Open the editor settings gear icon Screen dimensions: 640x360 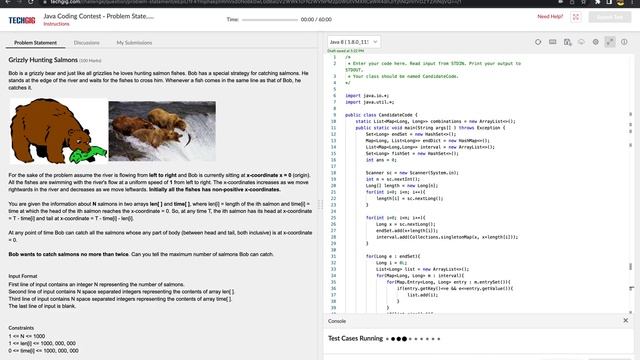pos(596,42)
